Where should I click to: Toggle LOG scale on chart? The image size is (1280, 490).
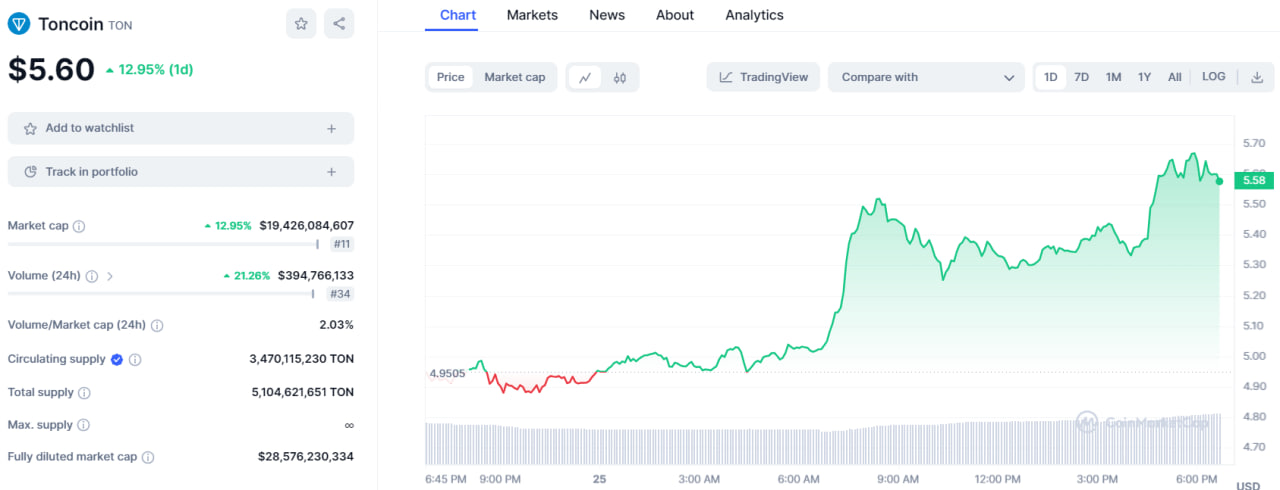tap(1213, 77)
